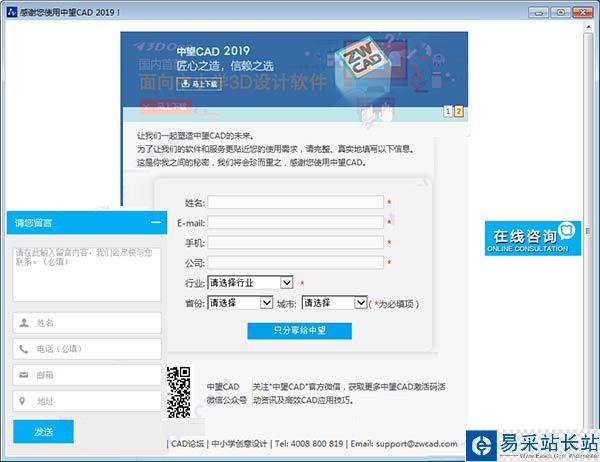Click the 请您留言 panel header title
Screen dimensions: 600x462
33,223
